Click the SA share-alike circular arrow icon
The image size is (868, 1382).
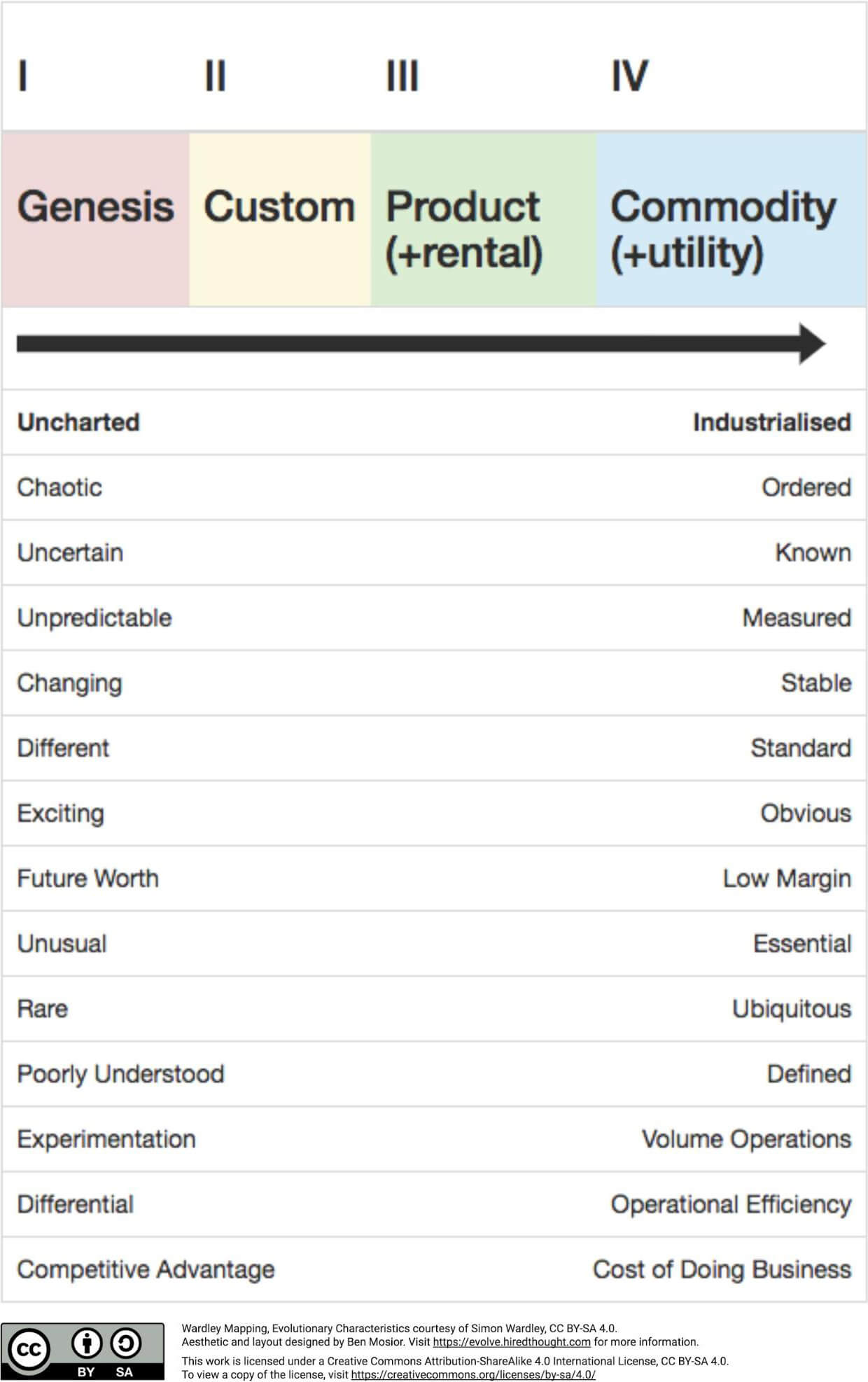click(x=126, y=1343)
